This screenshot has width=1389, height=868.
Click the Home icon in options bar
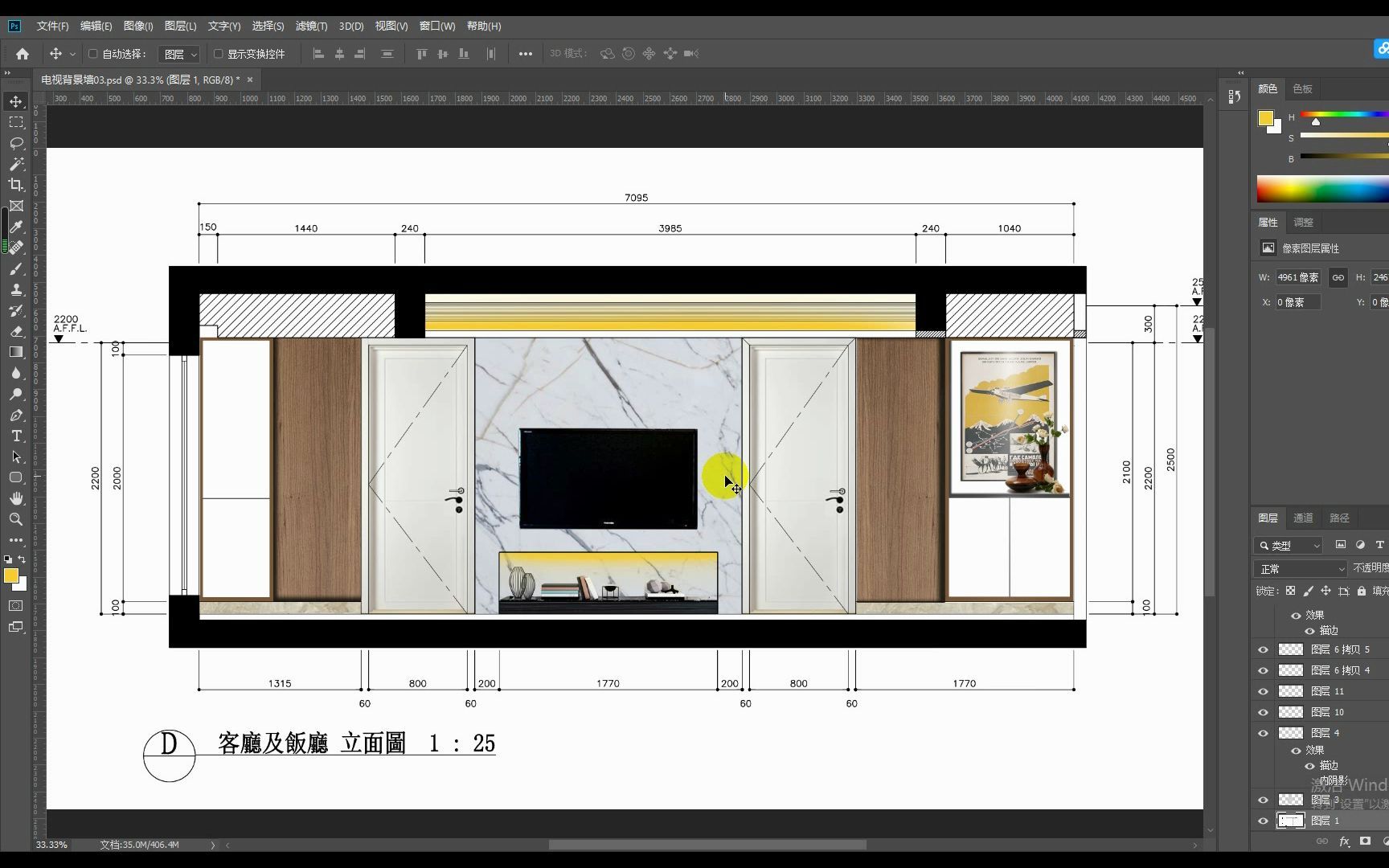23,54
